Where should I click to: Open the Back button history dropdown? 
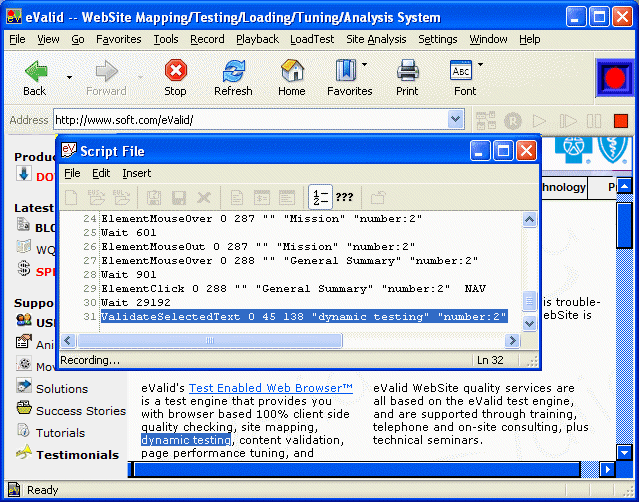[69, 77]
